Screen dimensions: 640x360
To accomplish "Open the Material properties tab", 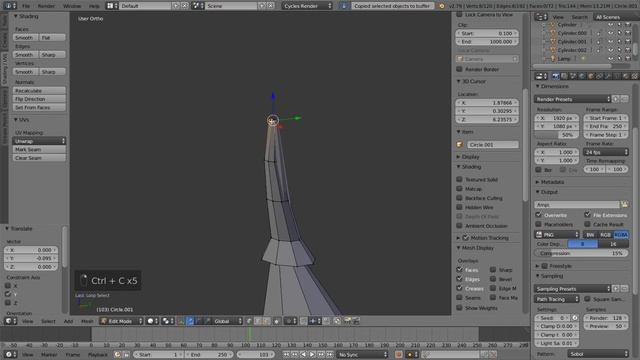I will 626,76.
